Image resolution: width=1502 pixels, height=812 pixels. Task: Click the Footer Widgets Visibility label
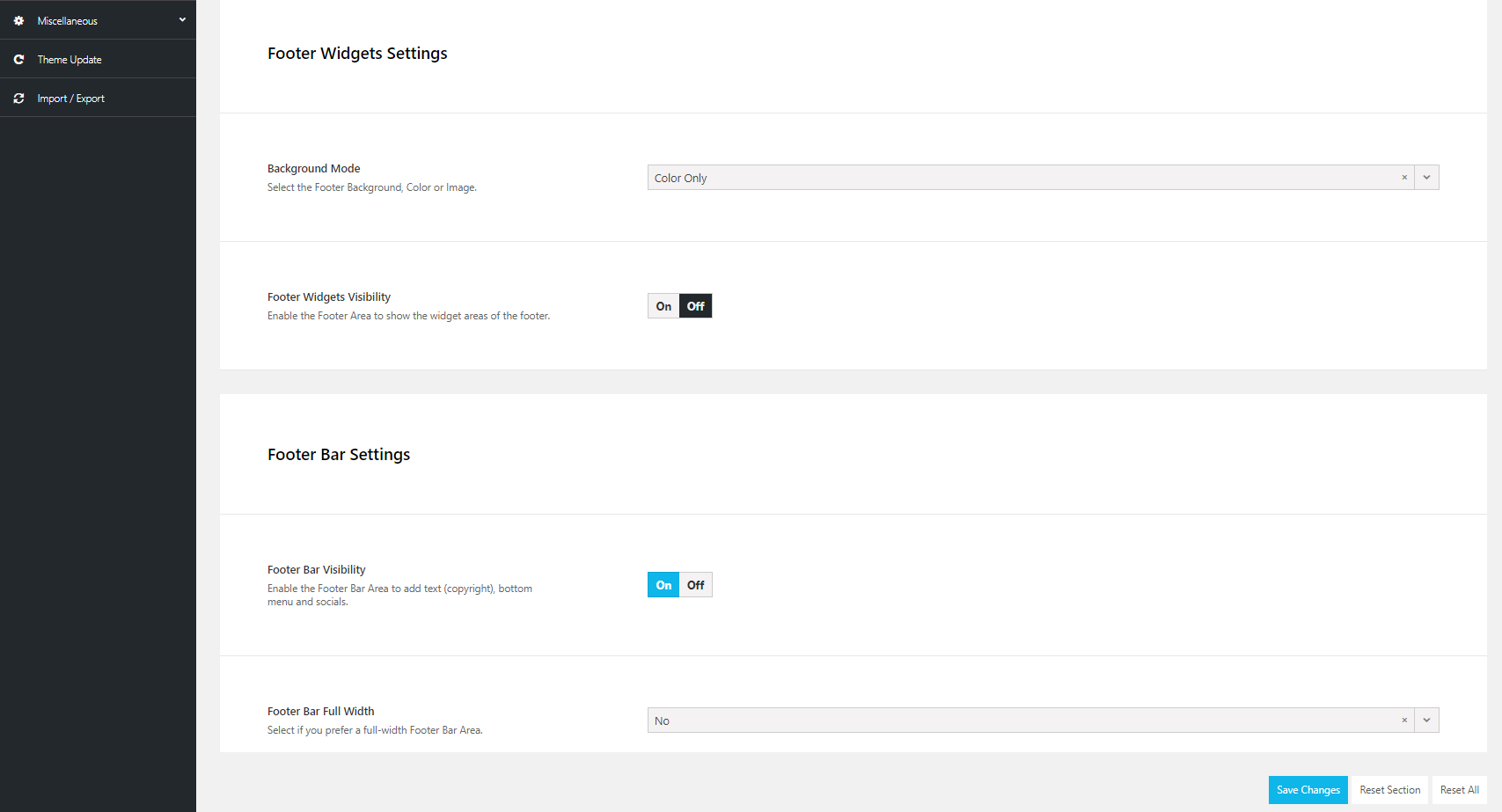tap(329, 296)
